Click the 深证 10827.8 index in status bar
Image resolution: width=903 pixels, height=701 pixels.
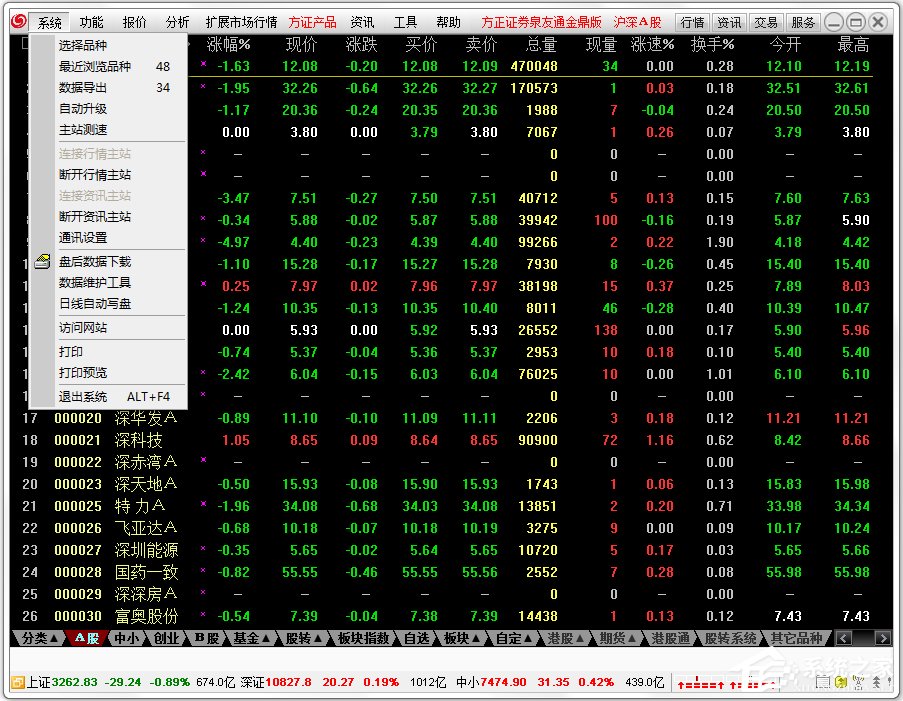coord(276,683)
